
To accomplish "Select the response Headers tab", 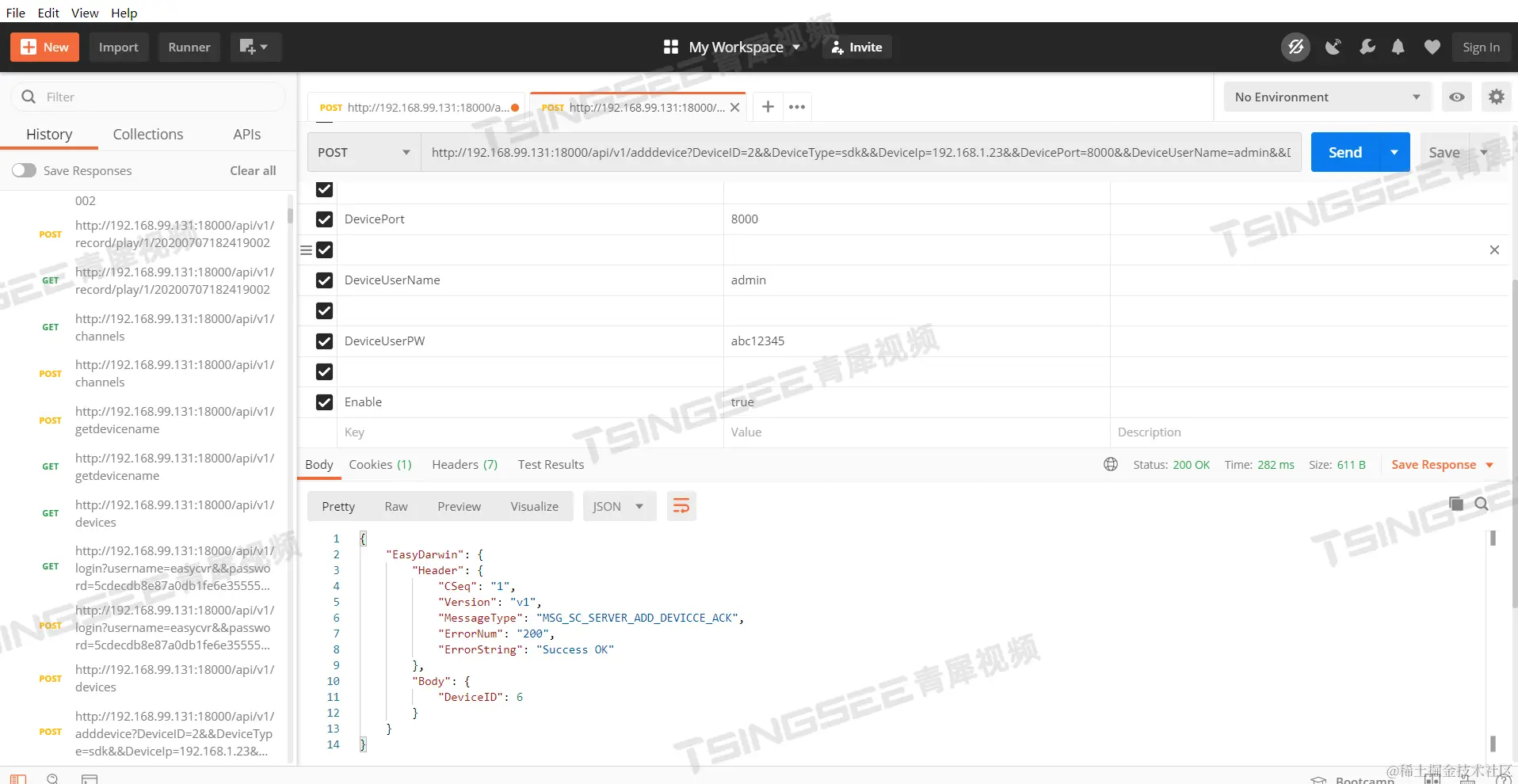I will pyautogui.click(x=465, y=465).
